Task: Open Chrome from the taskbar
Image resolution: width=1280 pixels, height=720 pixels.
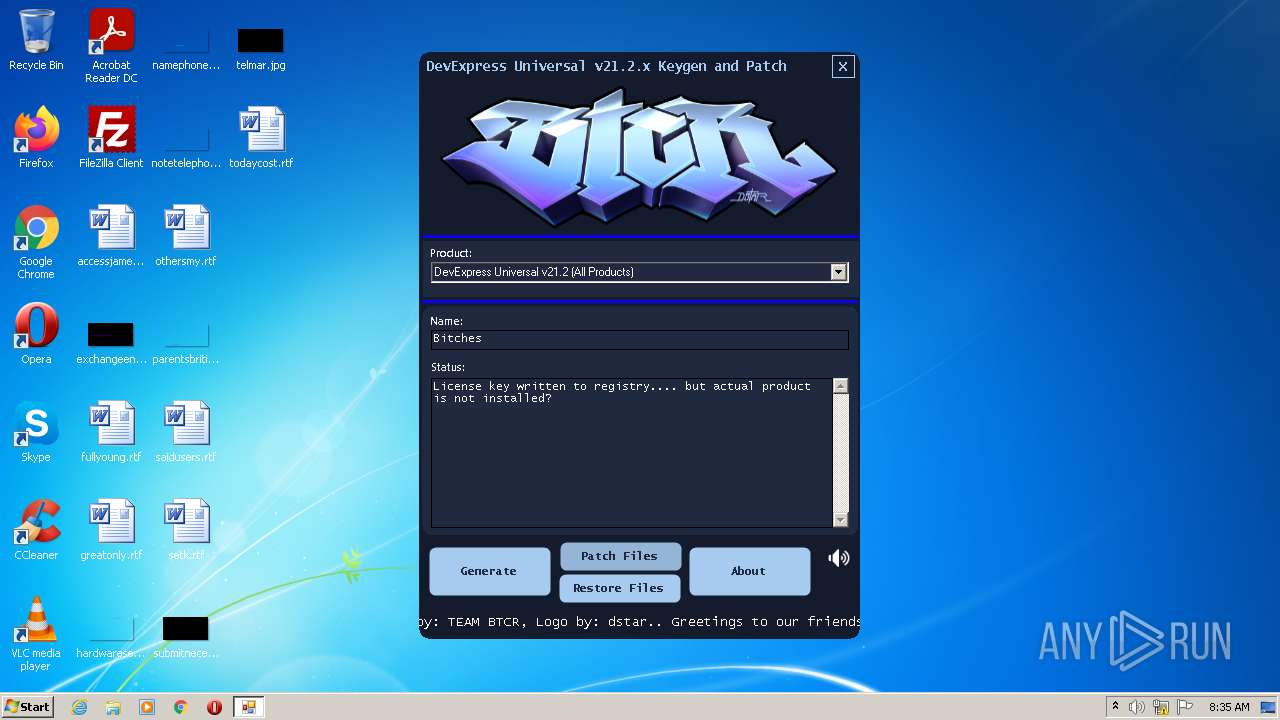Action: (x=181, y=707)
